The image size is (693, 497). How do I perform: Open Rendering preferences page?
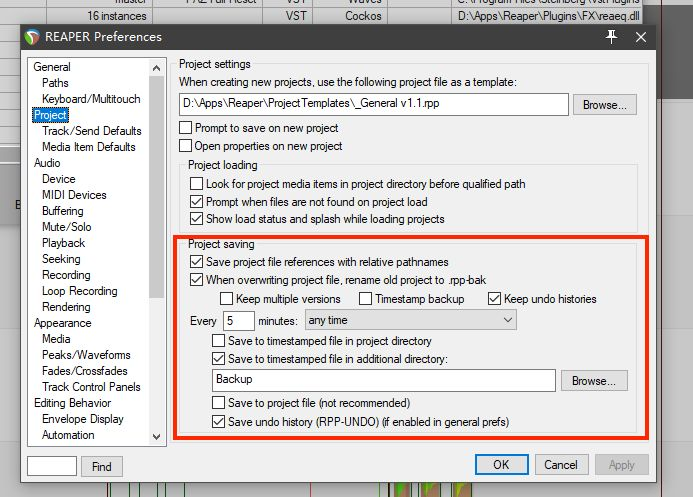click(x=66, y=307)
